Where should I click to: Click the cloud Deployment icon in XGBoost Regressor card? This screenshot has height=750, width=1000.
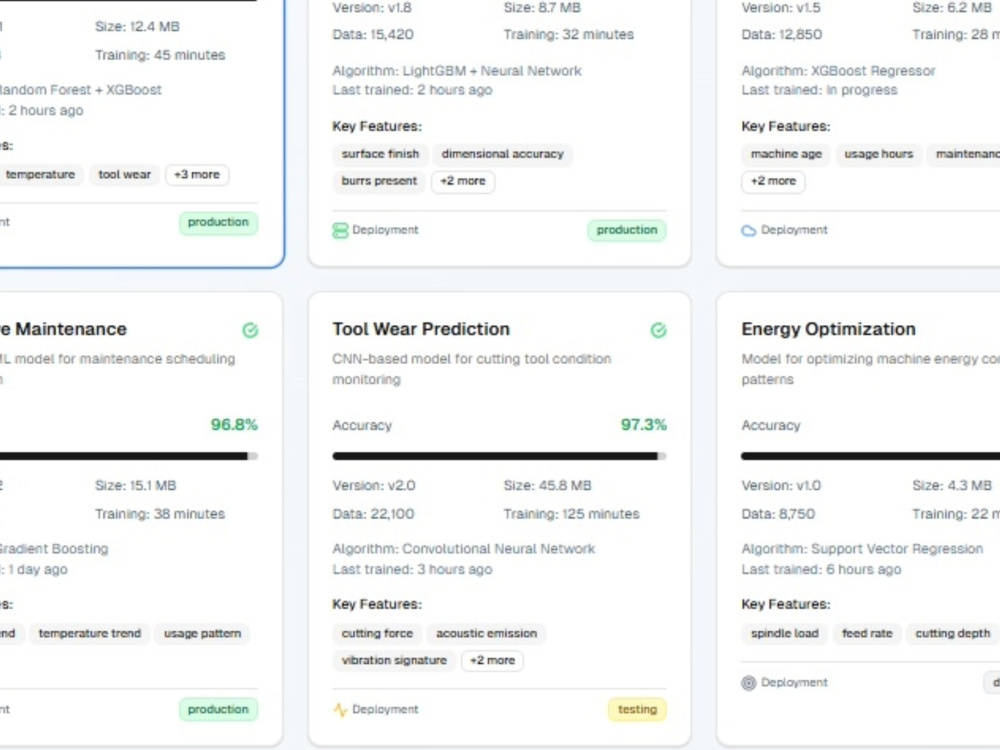749,230
